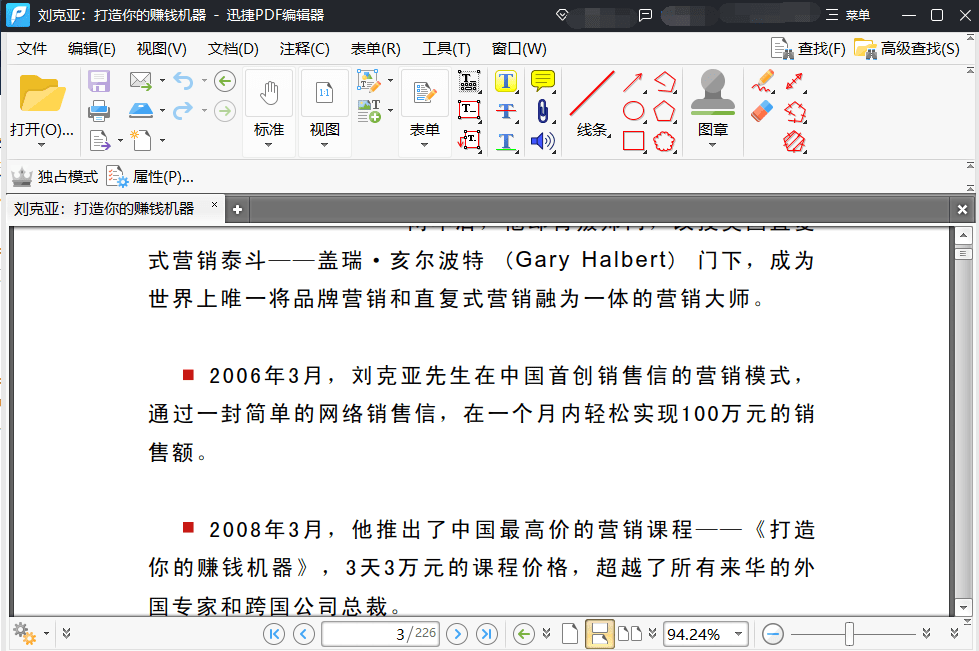The width and height of the screenshot is (979, 651).
Task: Click the purple floppy-disk Save icon
Action: click(x=99, y=81)
